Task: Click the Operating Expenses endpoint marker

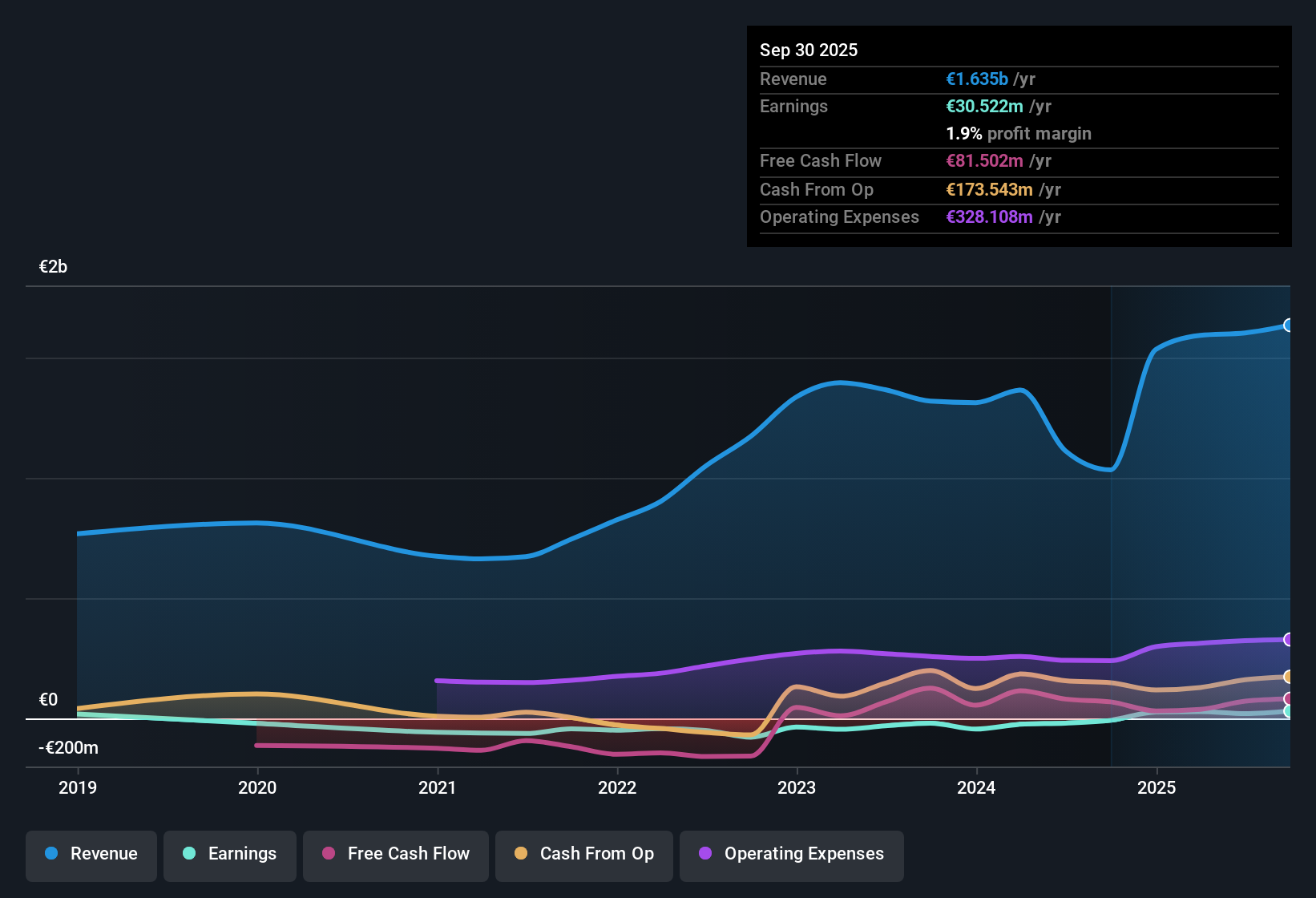Action: click(1289, 639)
